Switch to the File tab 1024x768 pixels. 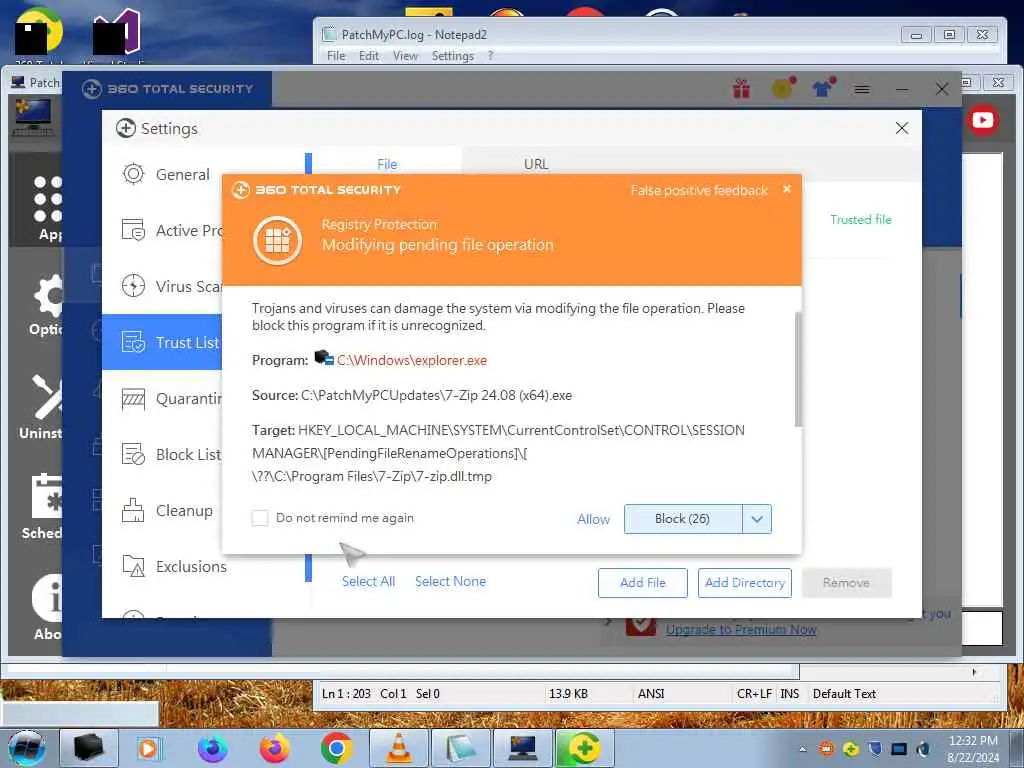(x=387, y=164)
